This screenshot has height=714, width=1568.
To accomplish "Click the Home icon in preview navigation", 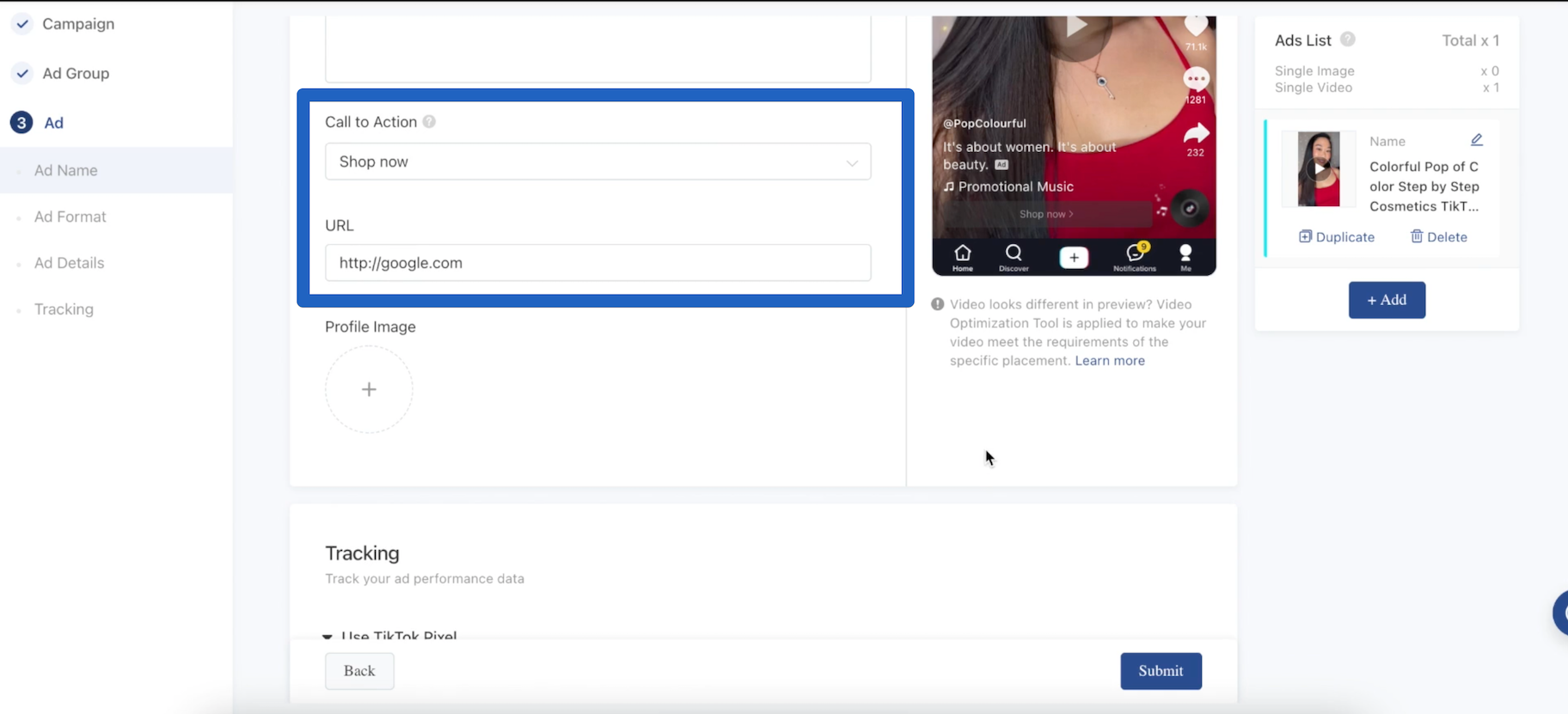I will (x=963, y=253).
